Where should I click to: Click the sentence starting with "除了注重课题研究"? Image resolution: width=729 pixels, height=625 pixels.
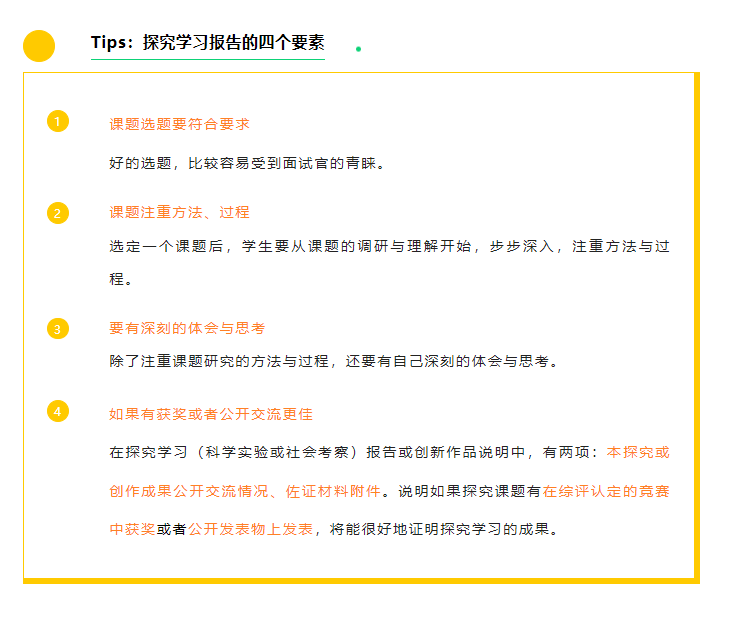coord(333,361)
